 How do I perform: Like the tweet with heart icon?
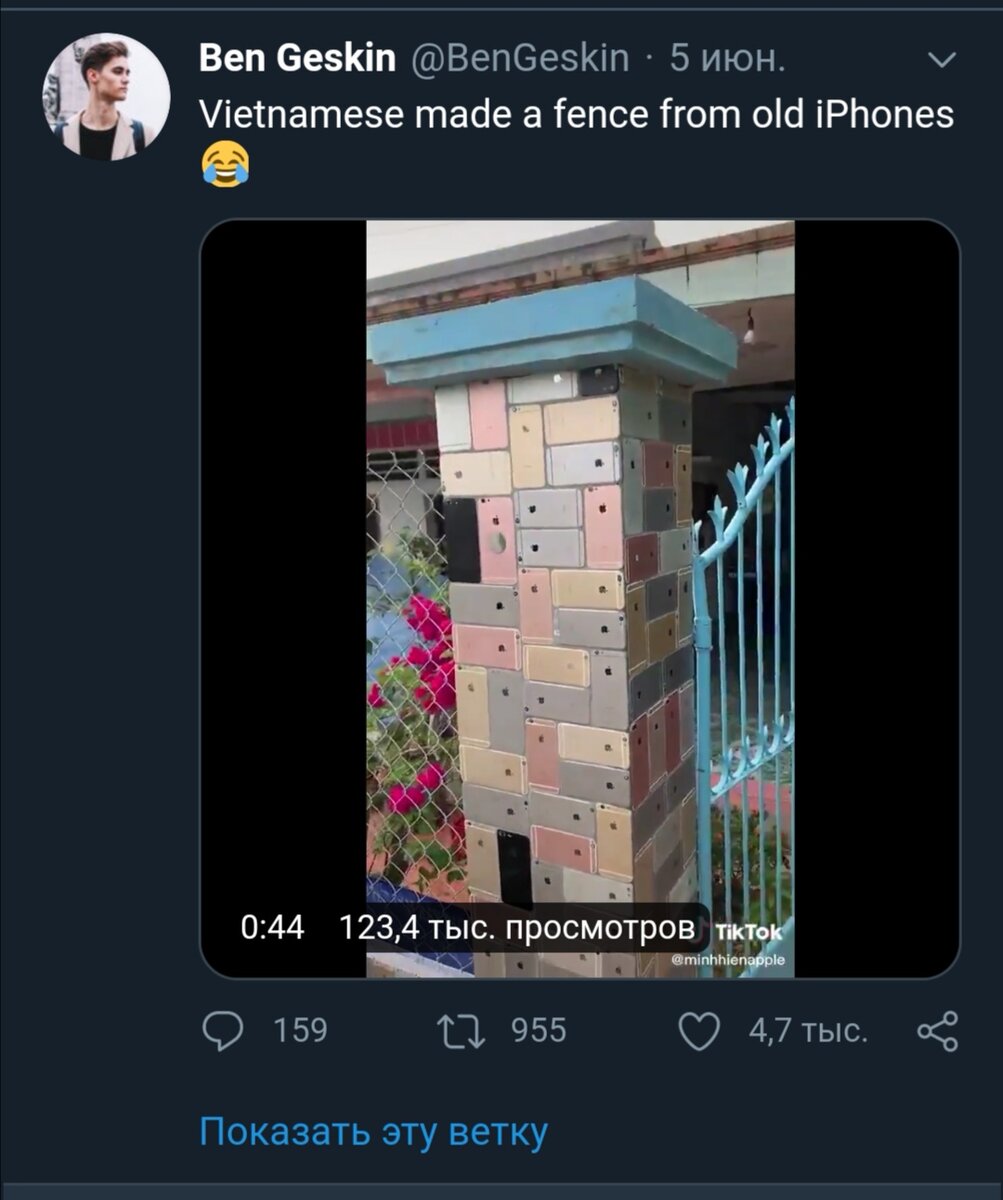[699, 1031]
